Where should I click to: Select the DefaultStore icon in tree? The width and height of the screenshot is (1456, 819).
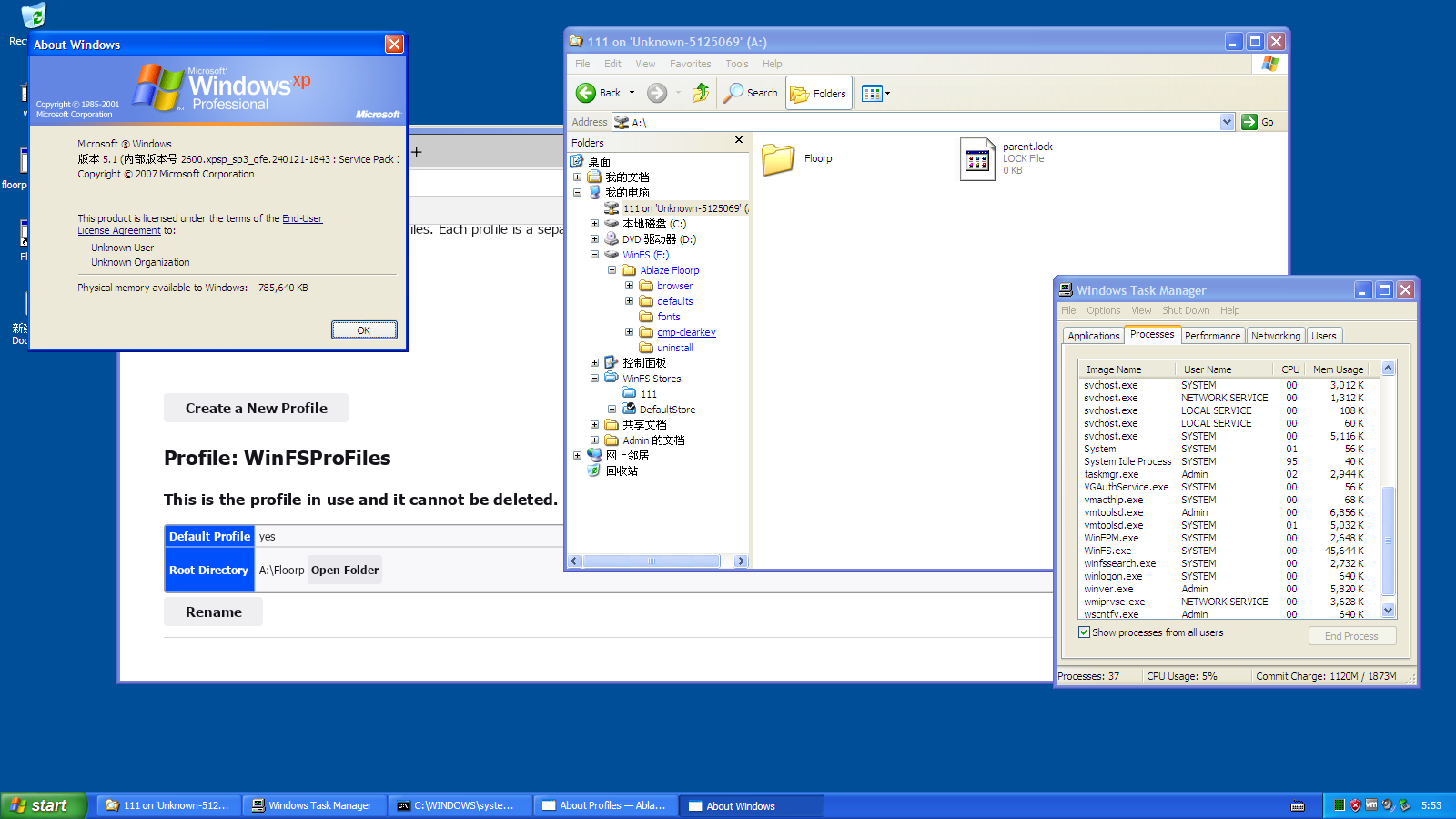coord(629,409)
